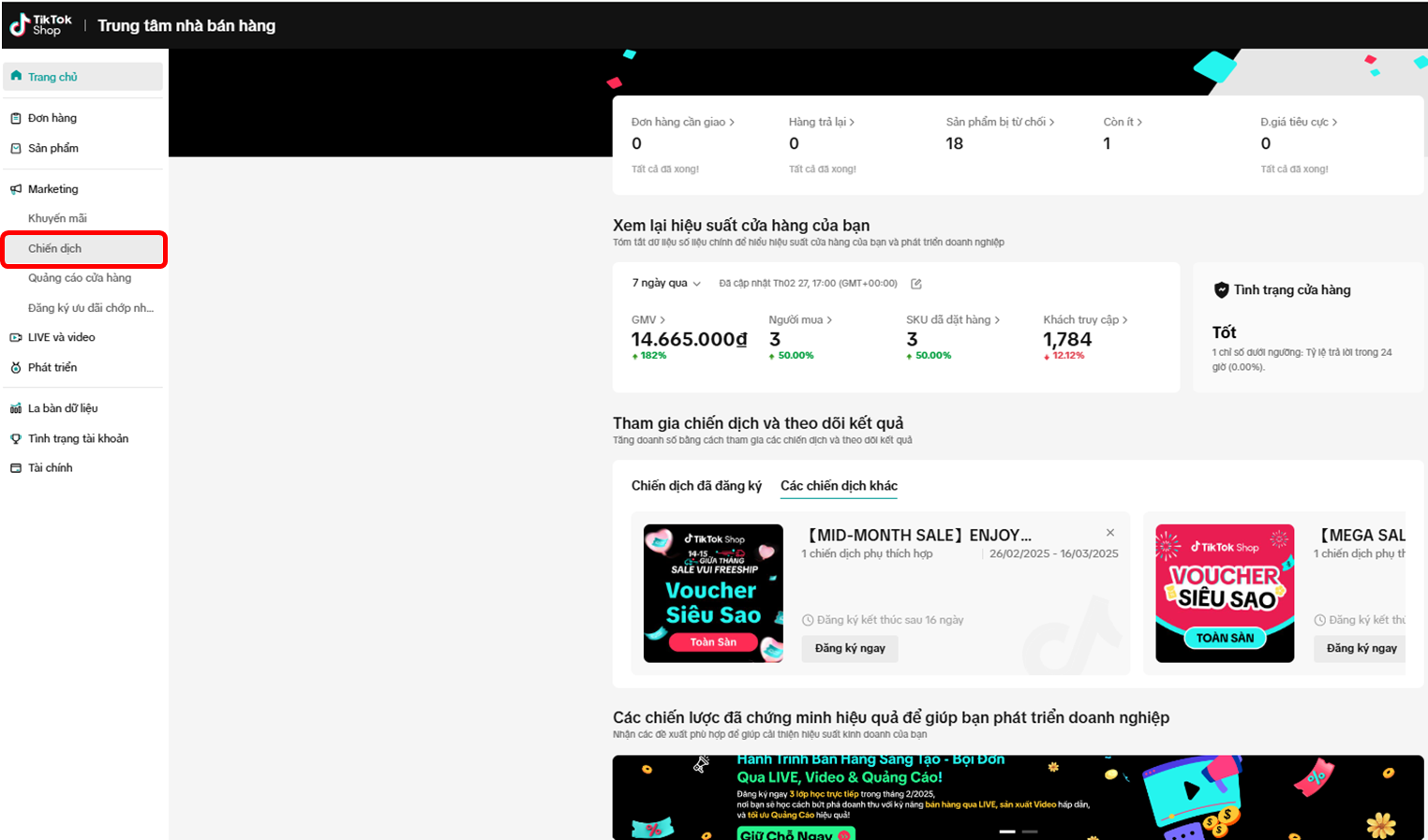The width and height of the screenshot is (1428, 840).
Task: Click the 14.665.000đ GMV value
Action: 689,340
